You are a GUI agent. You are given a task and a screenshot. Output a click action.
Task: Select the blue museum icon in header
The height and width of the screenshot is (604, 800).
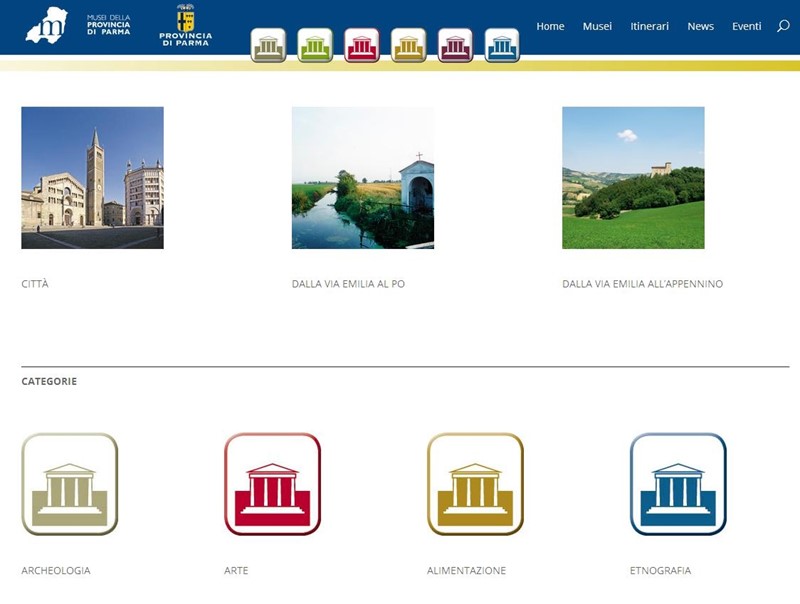tap(502, 45)
